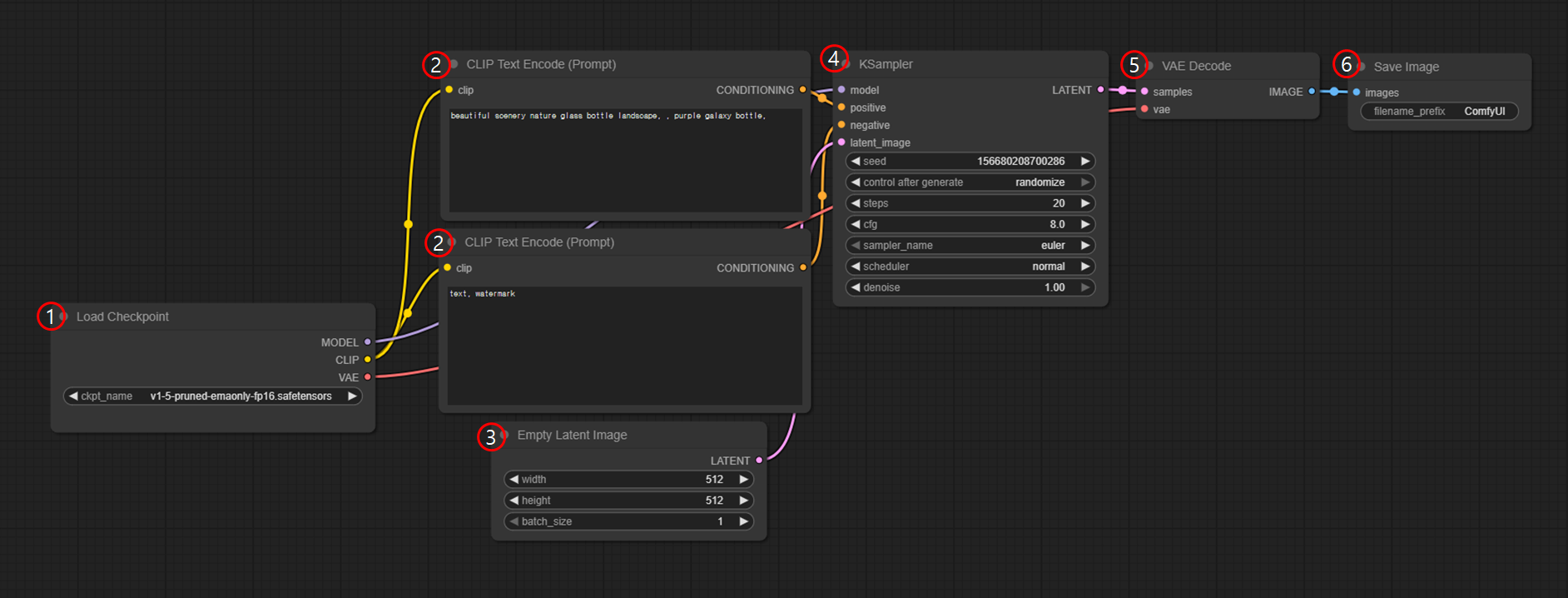Click the positive input port on KSampler
Viewport: 1568px width, 598px height.
pos(841,107)
